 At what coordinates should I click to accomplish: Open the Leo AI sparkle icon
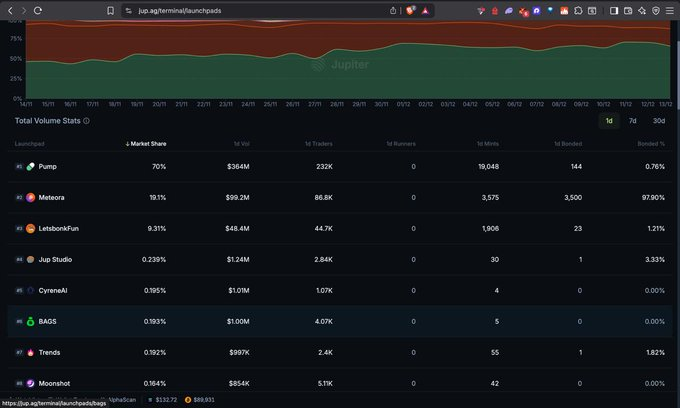tap(642, 10)
